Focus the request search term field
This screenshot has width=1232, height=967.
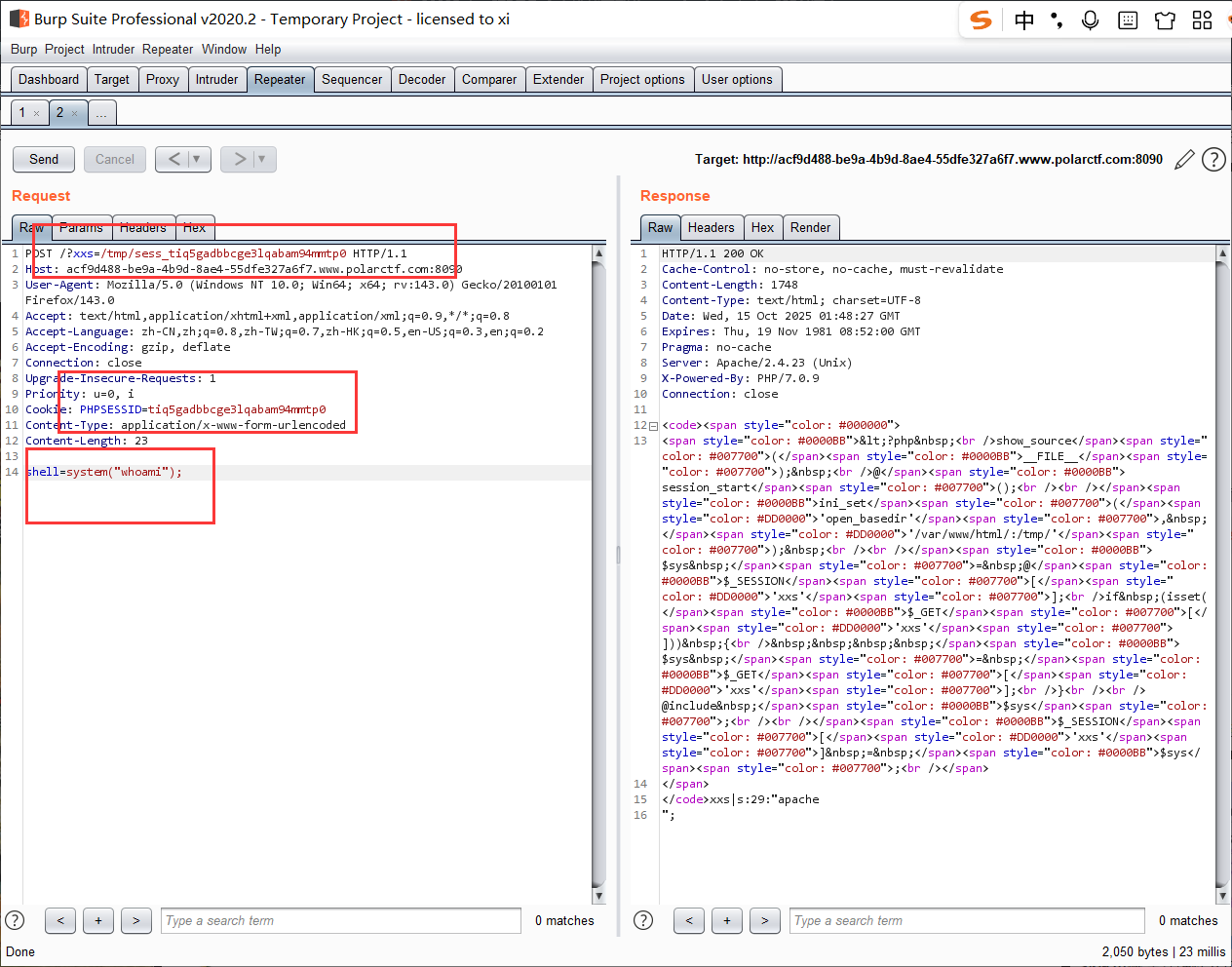[x=341, y=920]
